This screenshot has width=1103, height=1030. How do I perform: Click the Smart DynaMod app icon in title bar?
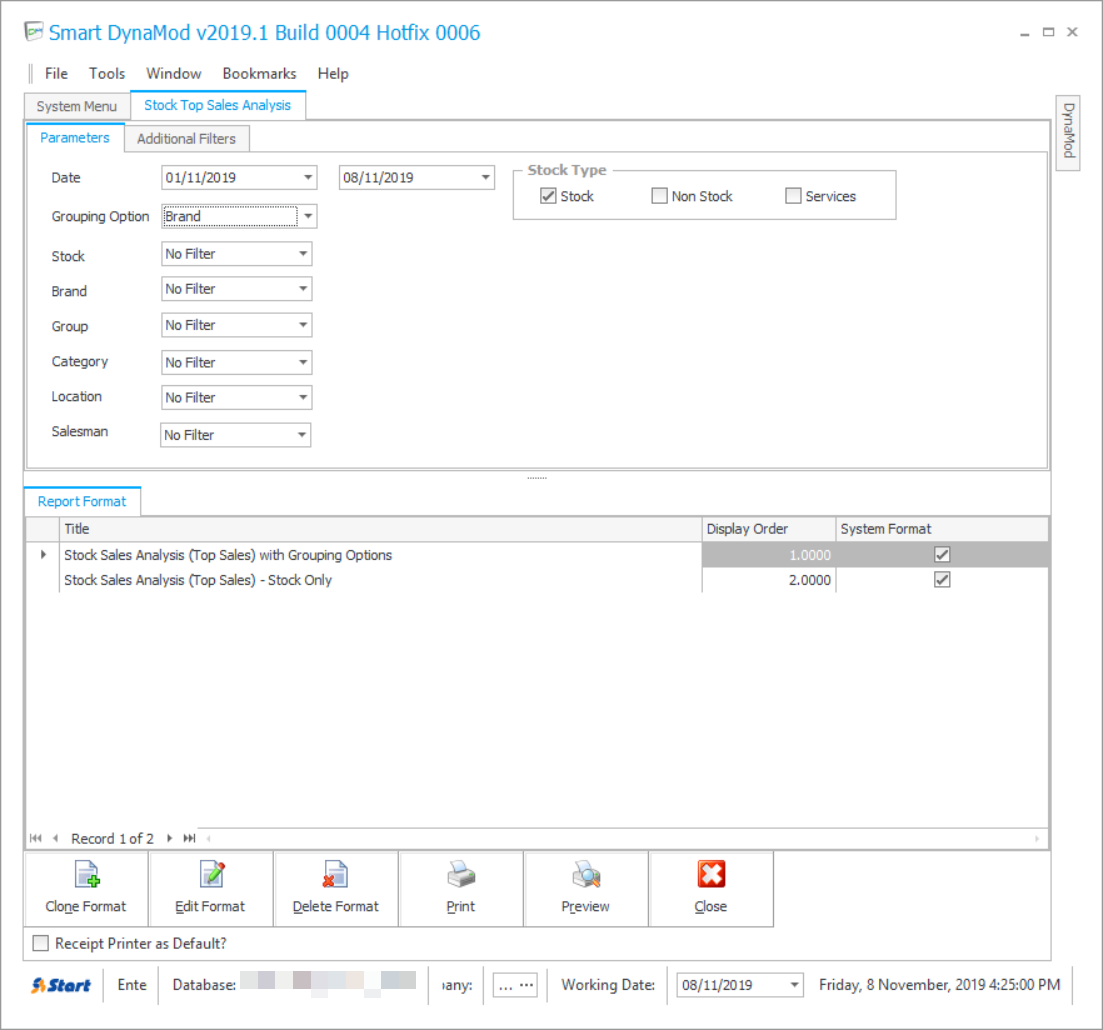click(x=34, y=32)
